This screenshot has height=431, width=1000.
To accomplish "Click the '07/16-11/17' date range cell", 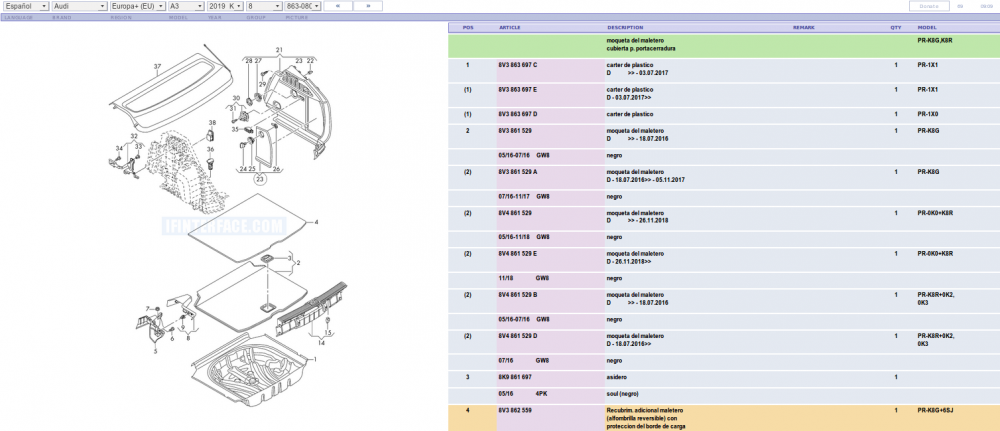I will pyautogui.click(x=514, y=196).
